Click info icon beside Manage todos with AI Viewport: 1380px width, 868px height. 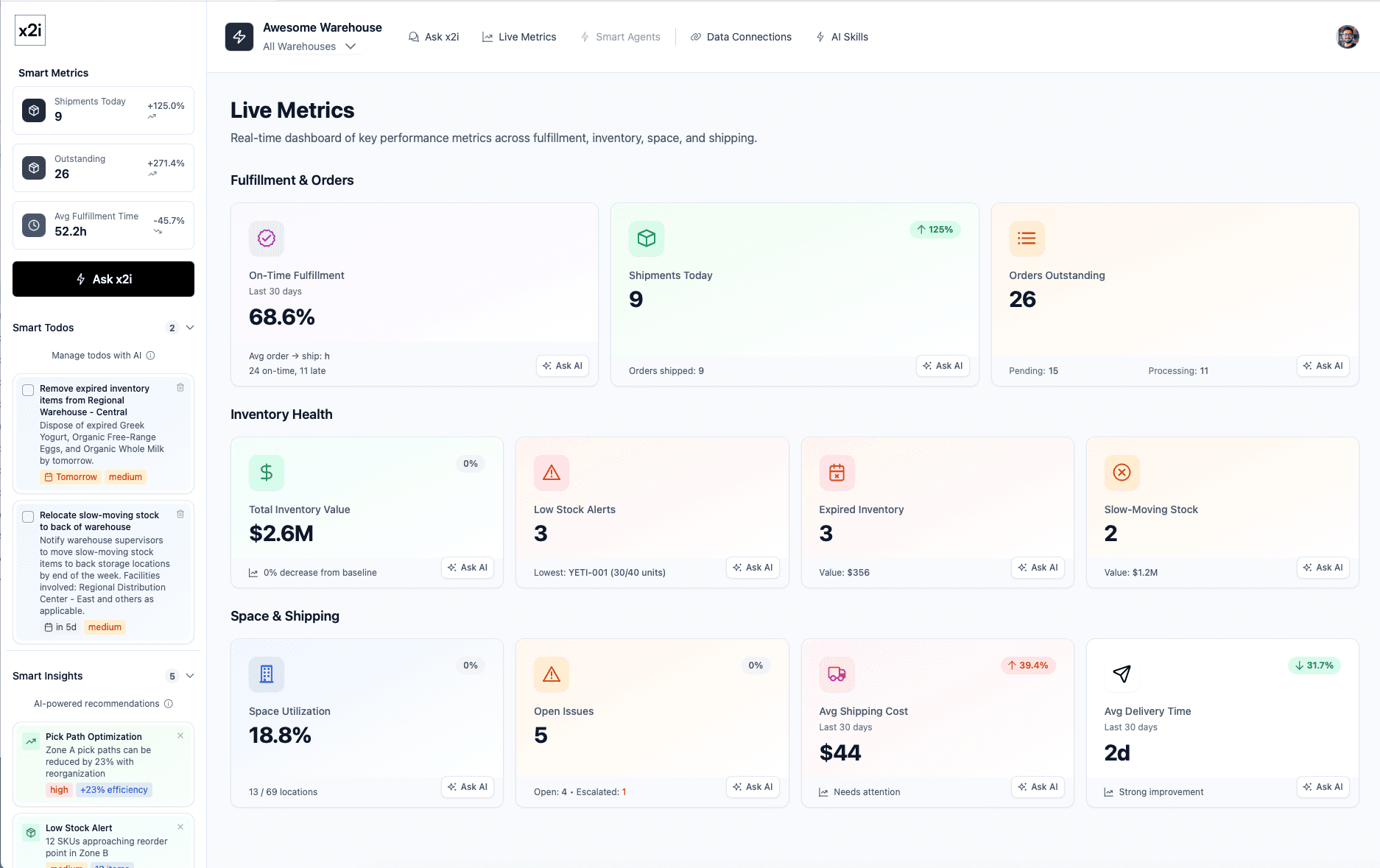[151, 356]
